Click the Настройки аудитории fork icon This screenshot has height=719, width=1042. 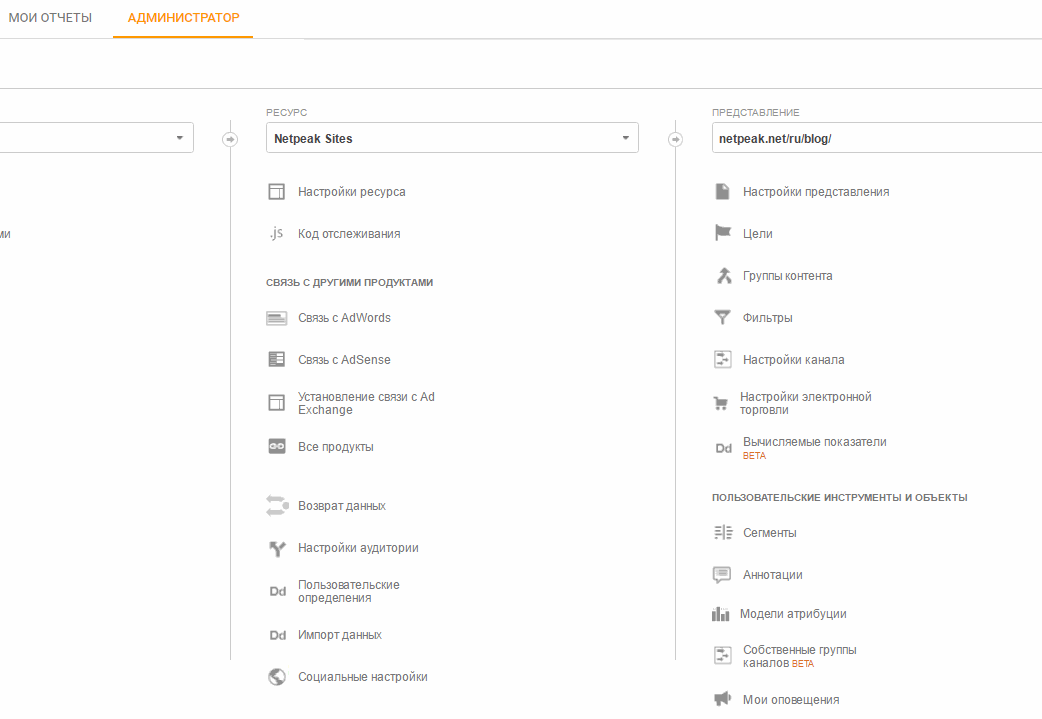[277, 548]
